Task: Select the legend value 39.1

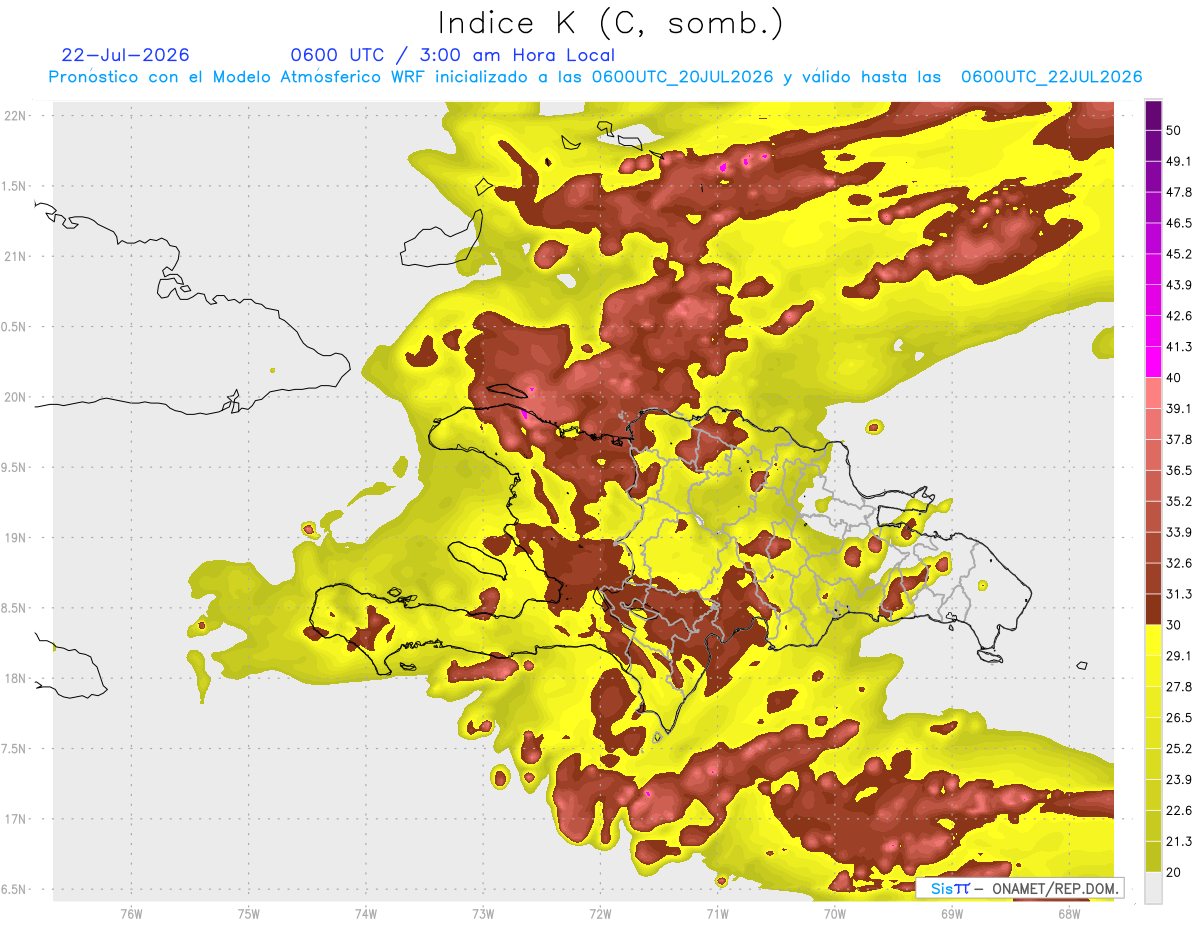Action: point(1178,408)
